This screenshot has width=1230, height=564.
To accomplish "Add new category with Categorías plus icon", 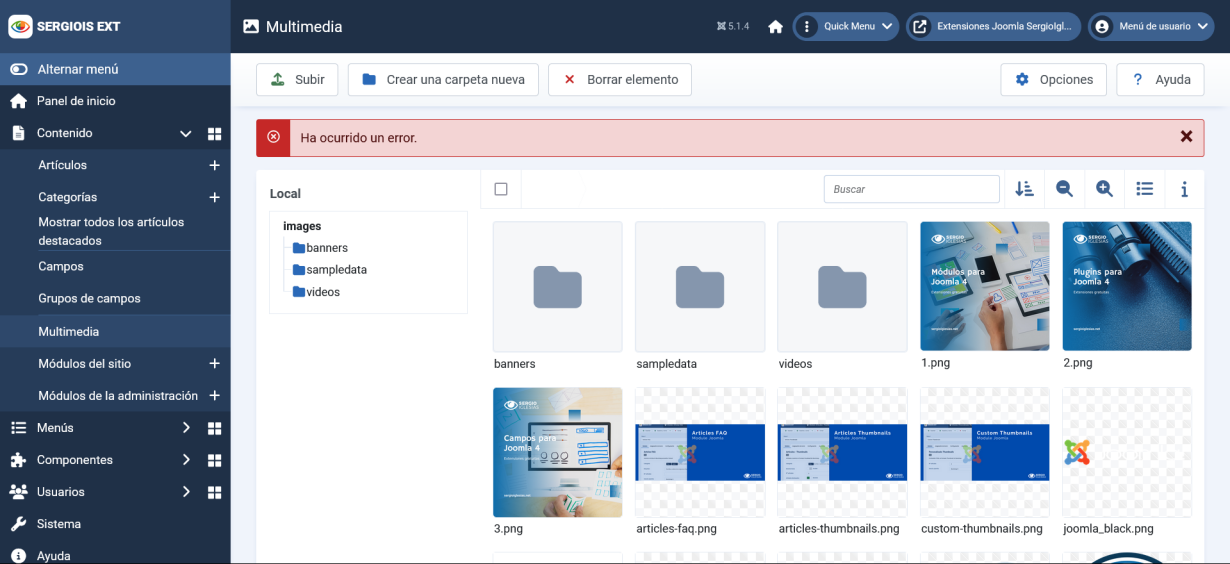I will coord(214,197).
